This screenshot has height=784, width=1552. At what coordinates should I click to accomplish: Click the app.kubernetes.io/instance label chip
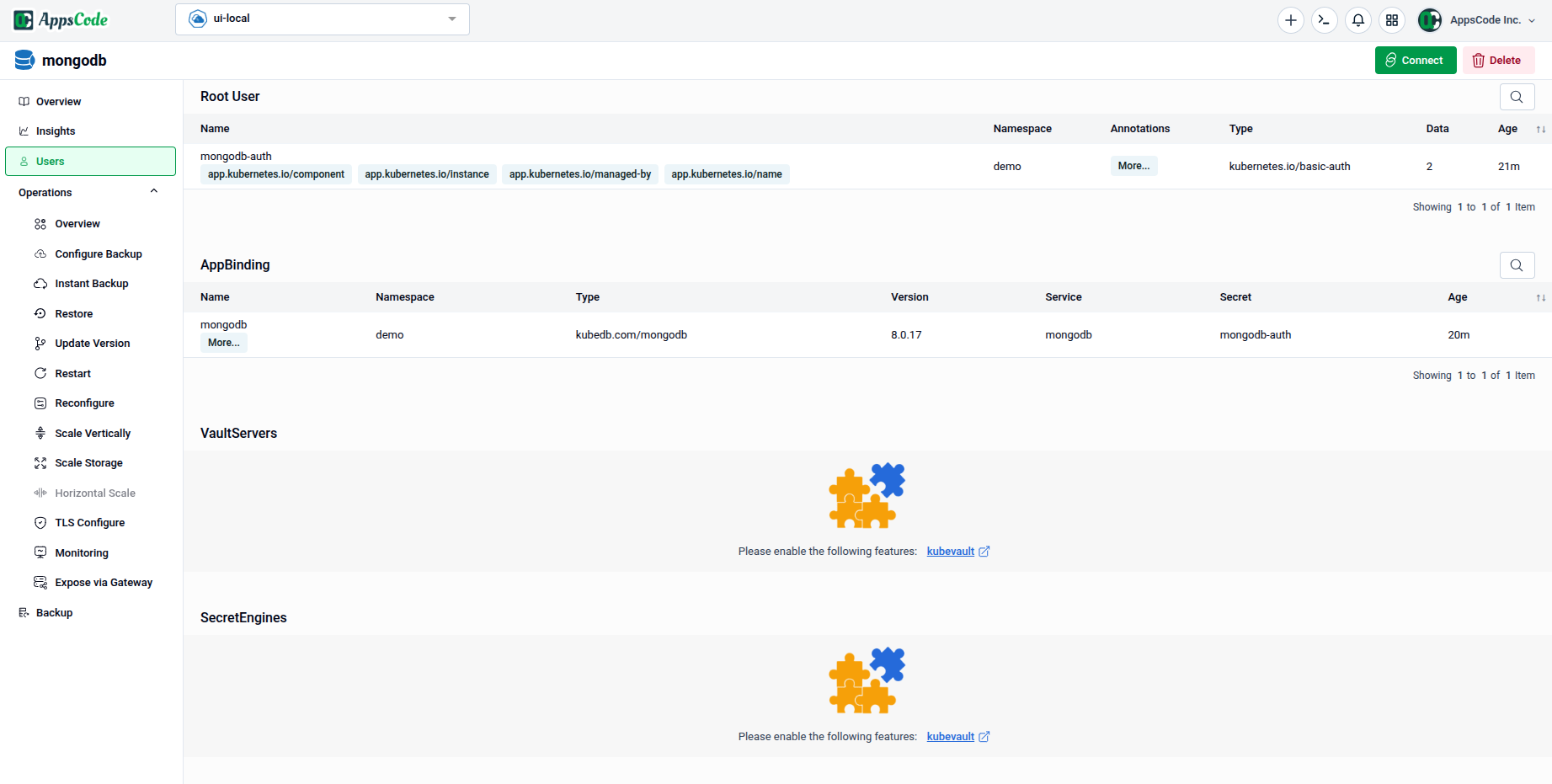tap(426, 173)
